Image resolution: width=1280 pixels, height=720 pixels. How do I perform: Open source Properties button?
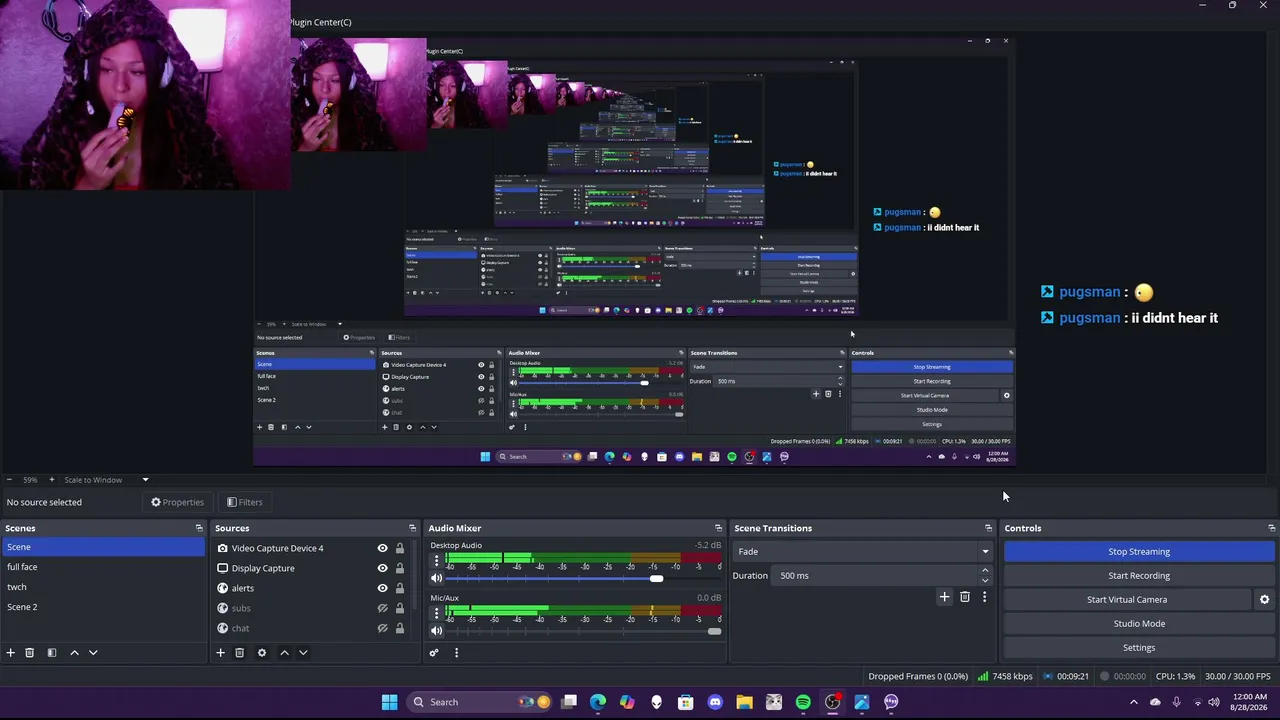(177, 502)
